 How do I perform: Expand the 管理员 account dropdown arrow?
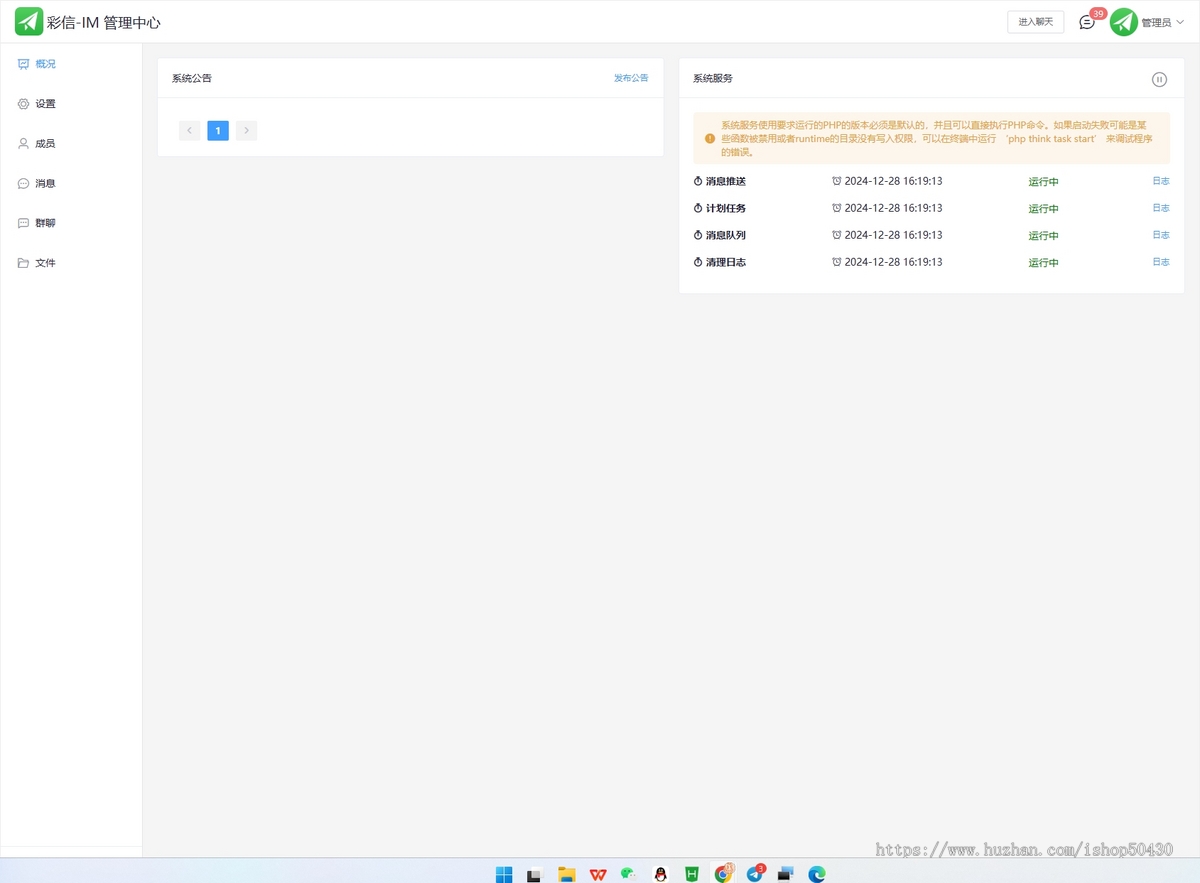click(x=1180, y=22)
